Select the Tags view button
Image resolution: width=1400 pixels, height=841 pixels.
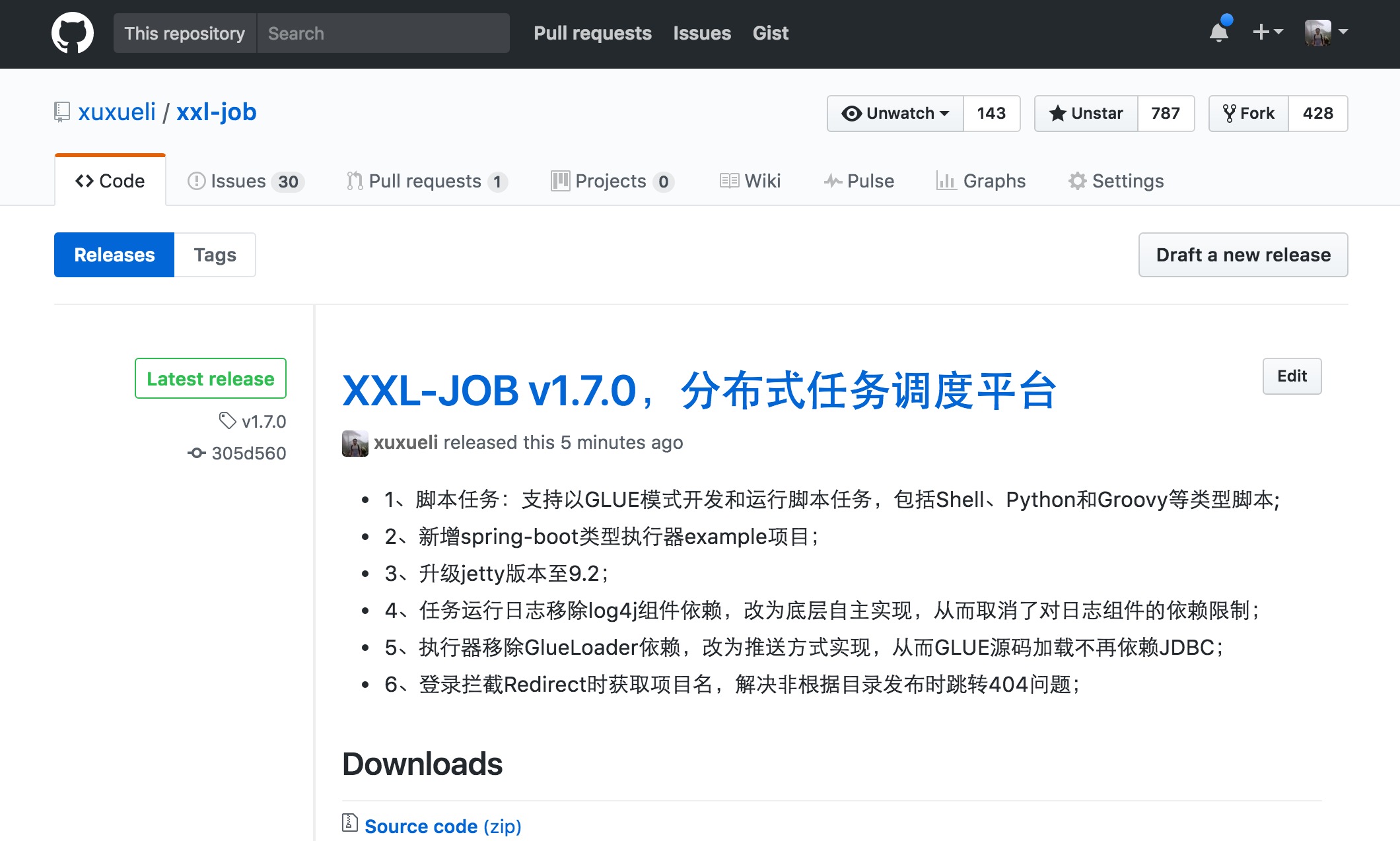215,255
